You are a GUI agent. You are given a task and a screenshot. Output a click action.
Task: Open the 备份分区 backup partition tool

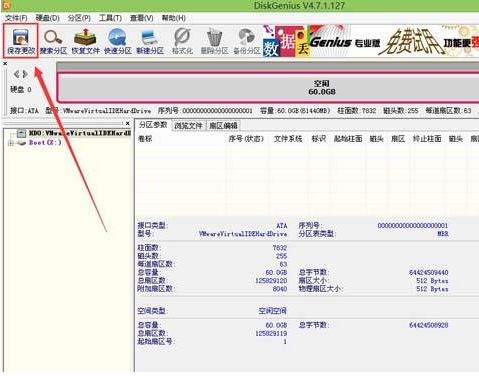(x=247, y=41)
